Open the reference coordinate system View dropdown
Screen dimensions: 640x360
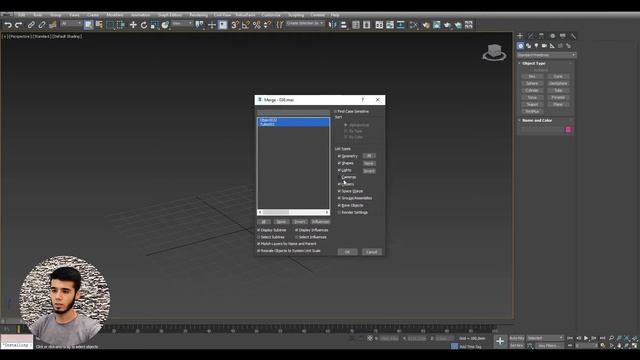(182, 24)
